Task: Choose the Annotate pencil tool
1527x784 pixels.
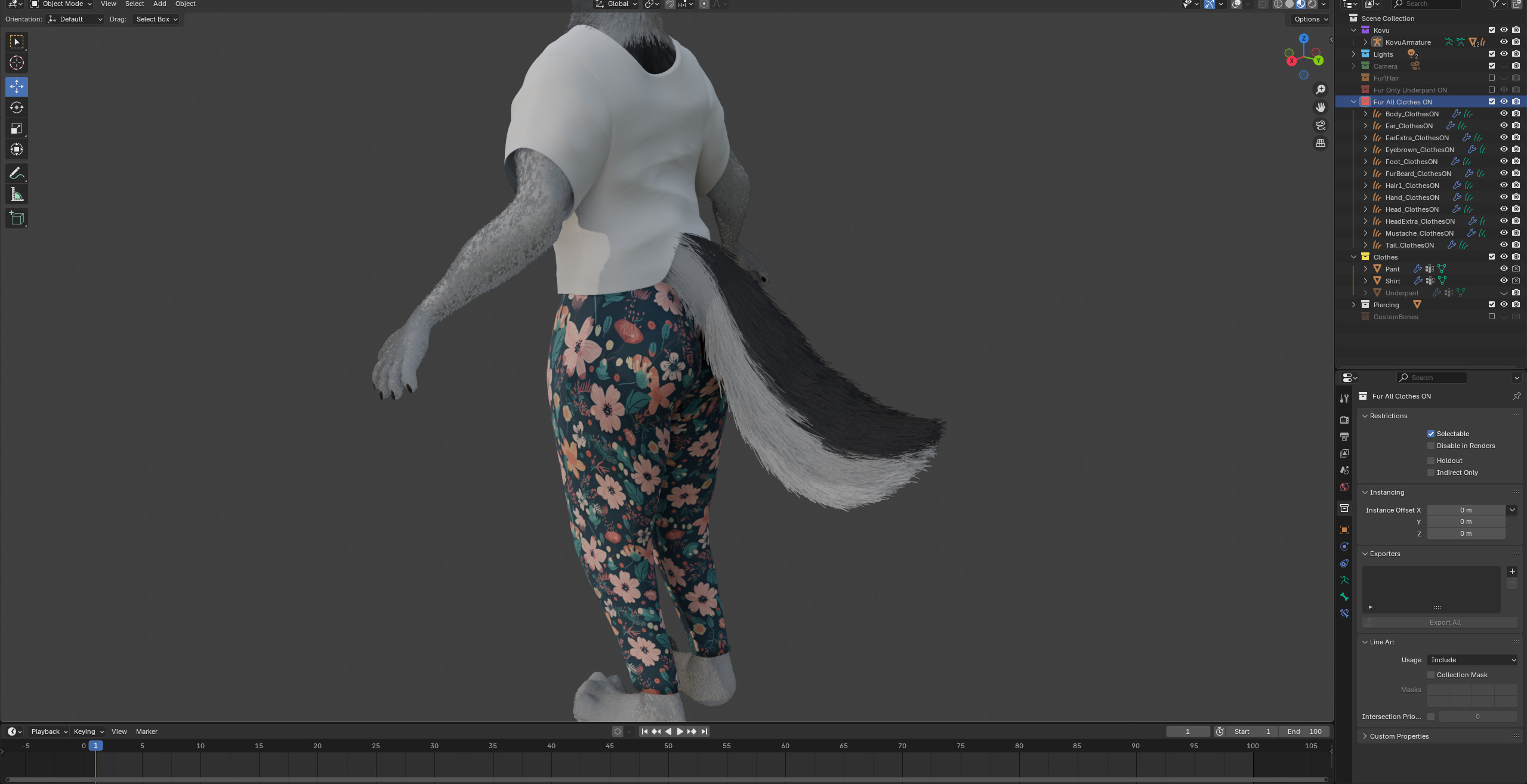Action: (x=17, y=173)
